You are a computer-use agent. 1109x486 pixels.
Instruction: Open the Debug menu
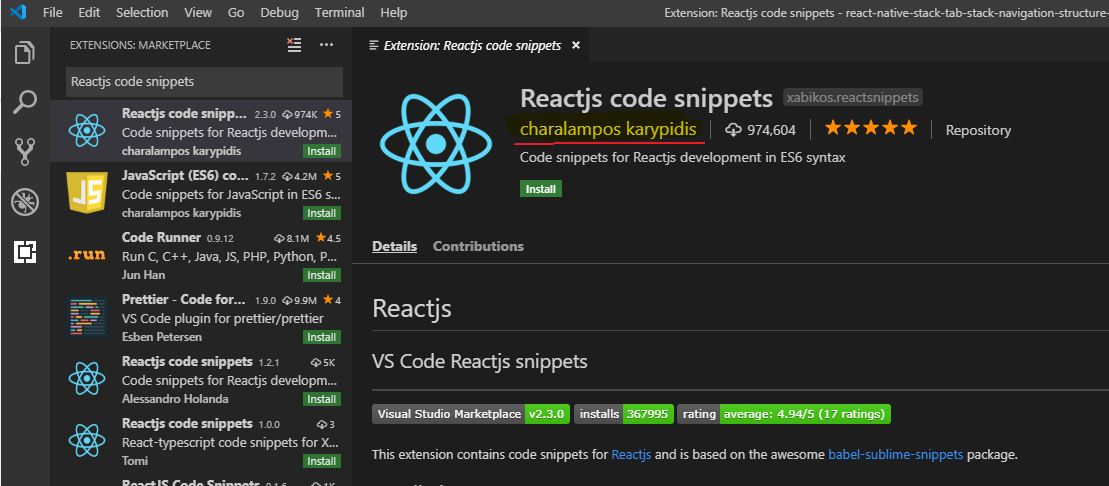pos(279,13)
